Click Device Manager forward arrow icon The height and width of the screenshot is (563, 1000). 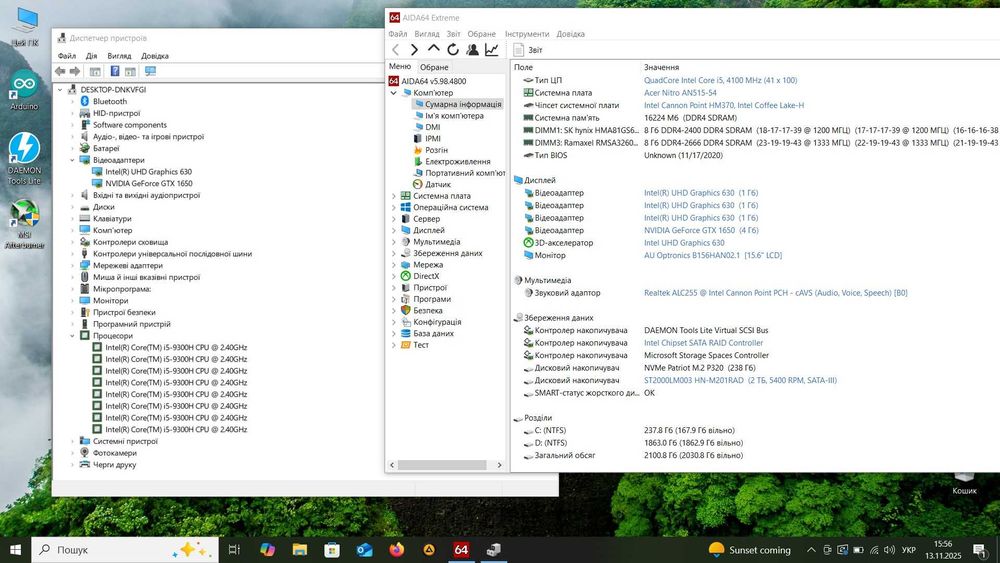click(75, 71)
